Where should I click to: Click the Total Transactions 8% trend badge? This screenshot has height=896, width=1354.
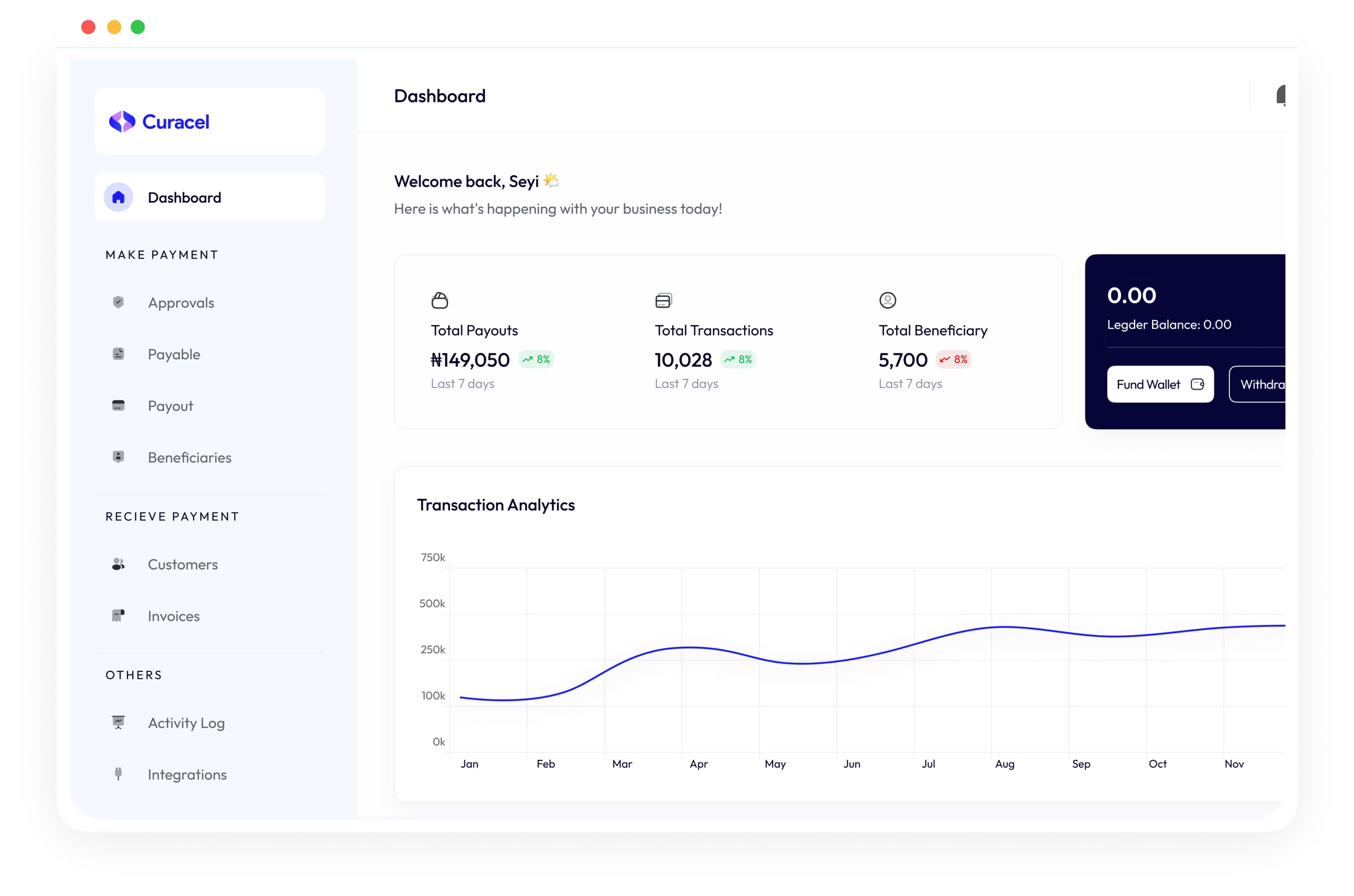click(738, 359)
